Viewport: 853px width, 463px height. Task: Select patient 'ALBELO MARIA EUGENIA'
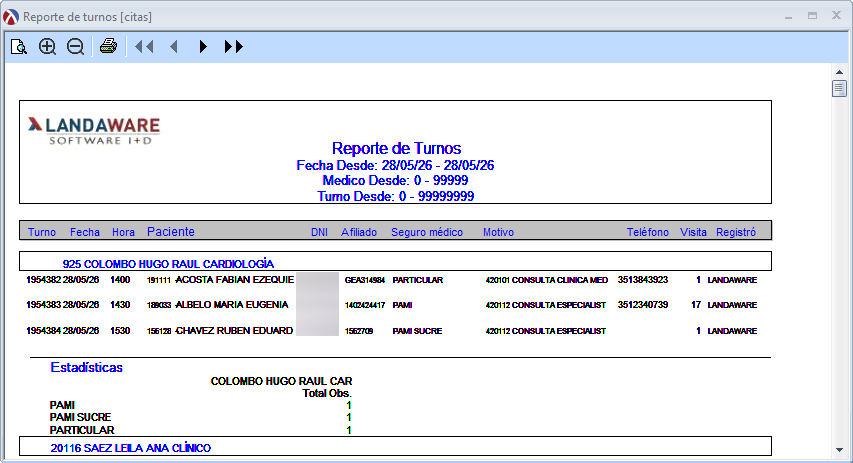(232, 305)
